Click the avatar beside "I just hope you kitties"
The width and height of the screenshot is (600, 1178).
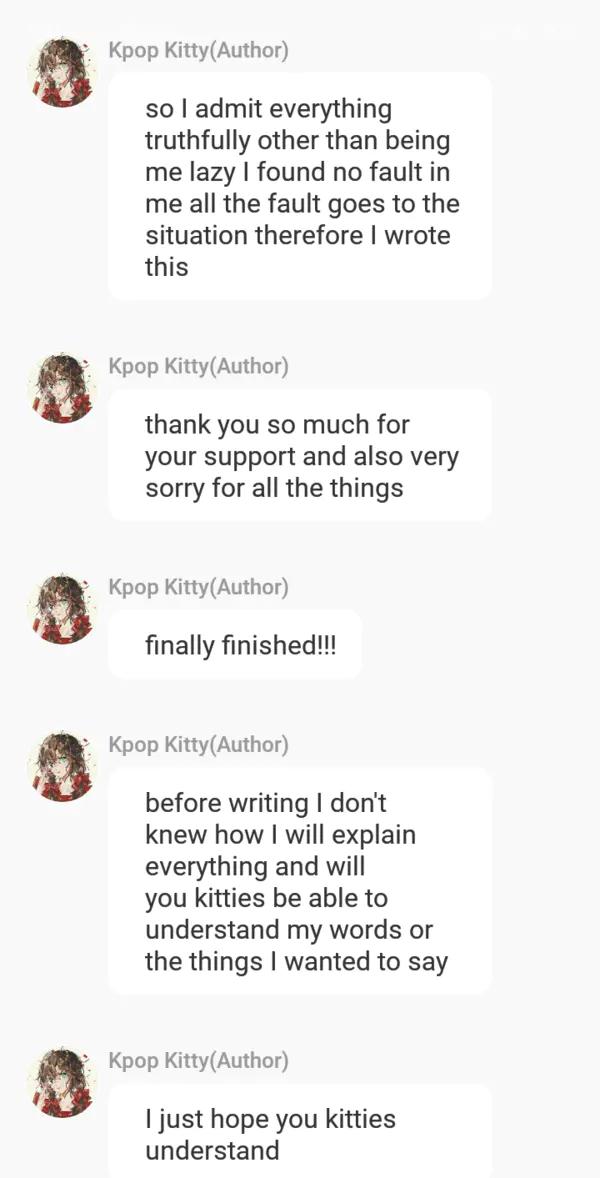point(63,1082)
